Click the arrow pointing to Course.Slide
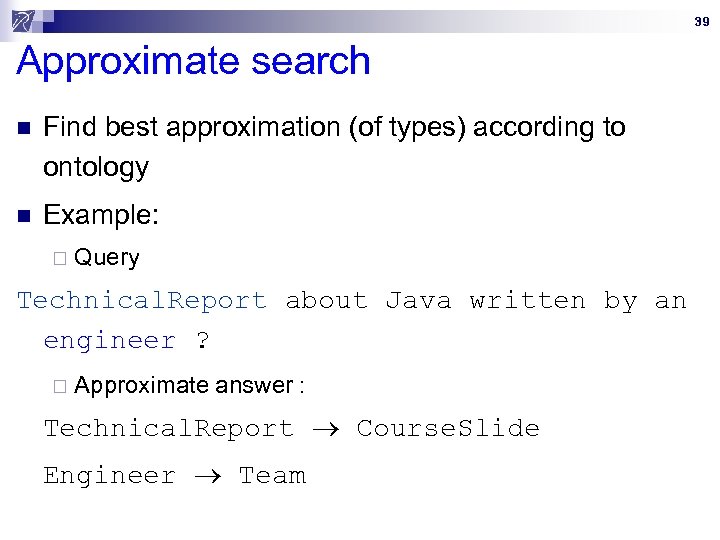Viewport: 720px width, 540px height. pyautogui.click(x=325, y=430)
